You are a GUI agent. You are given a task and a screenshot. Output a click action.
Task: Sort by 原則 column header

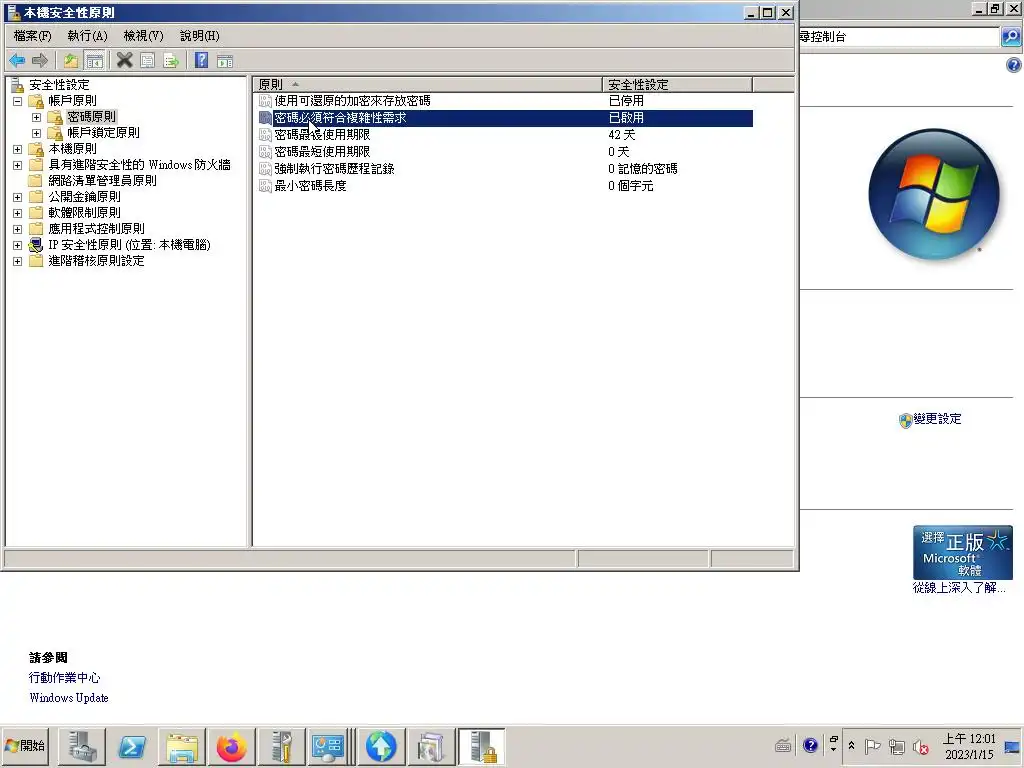[428, 84]
